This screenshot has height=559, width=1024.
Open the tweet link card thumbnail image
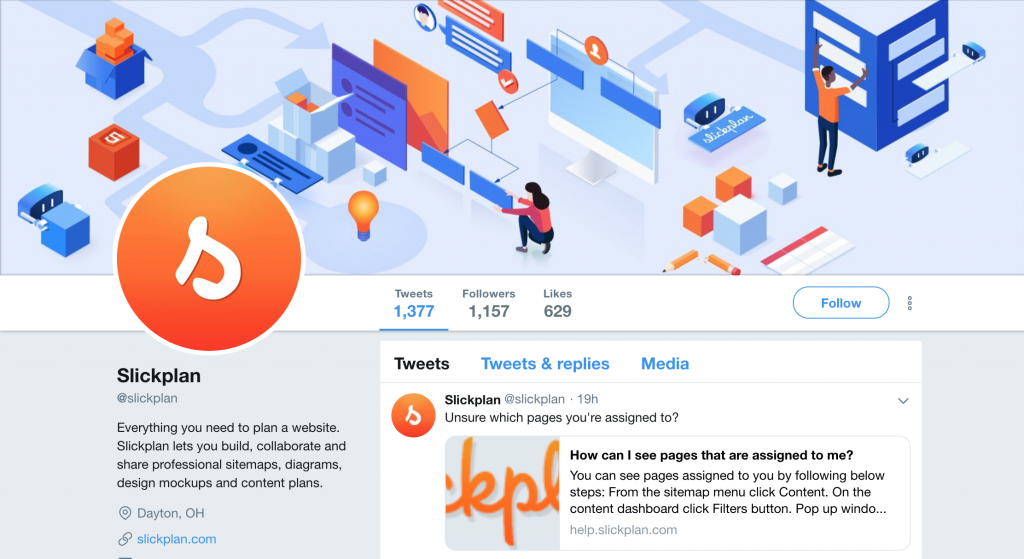point(502,493)
